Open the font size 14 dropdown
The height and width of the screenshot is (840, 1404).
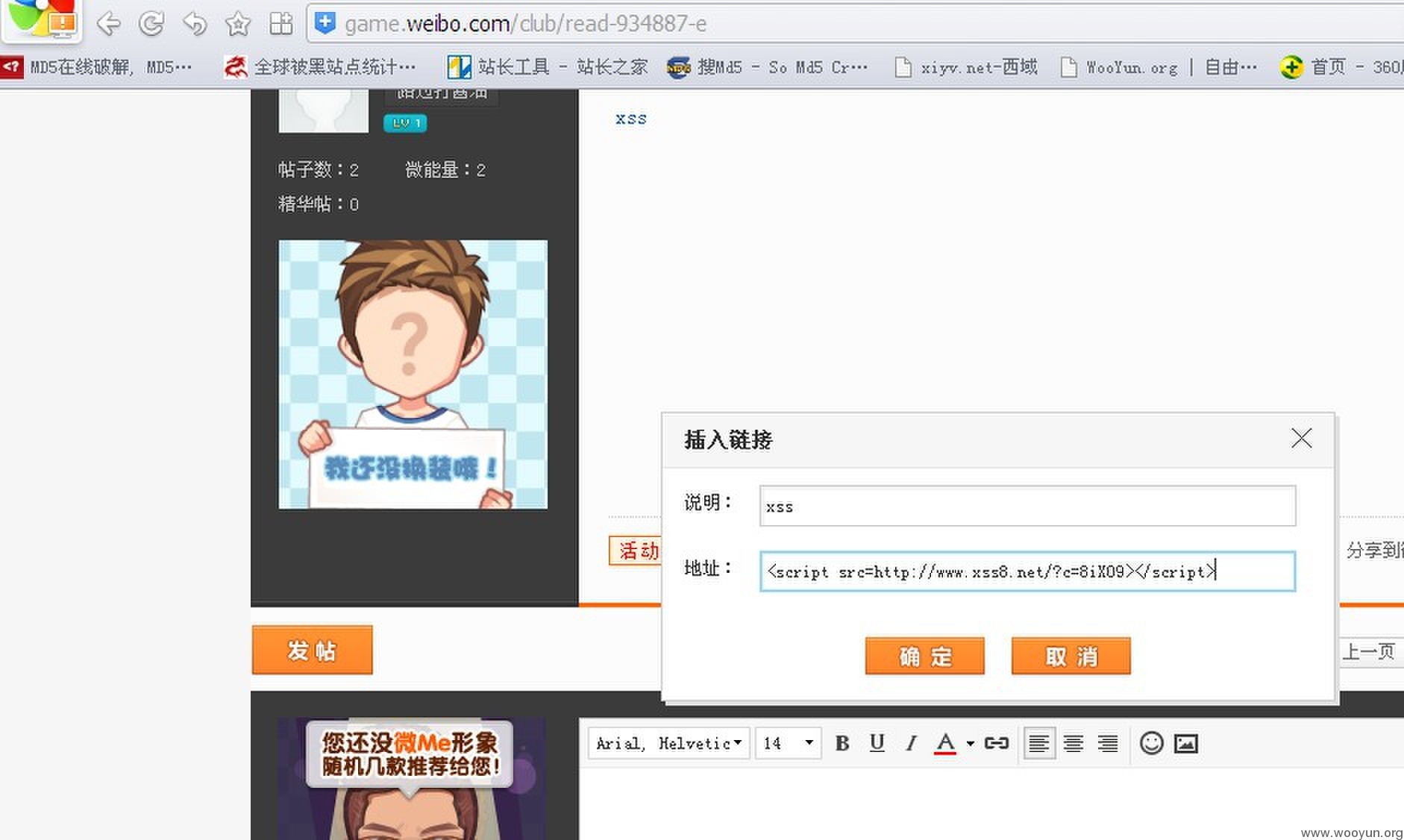click(x=788, y=743)
